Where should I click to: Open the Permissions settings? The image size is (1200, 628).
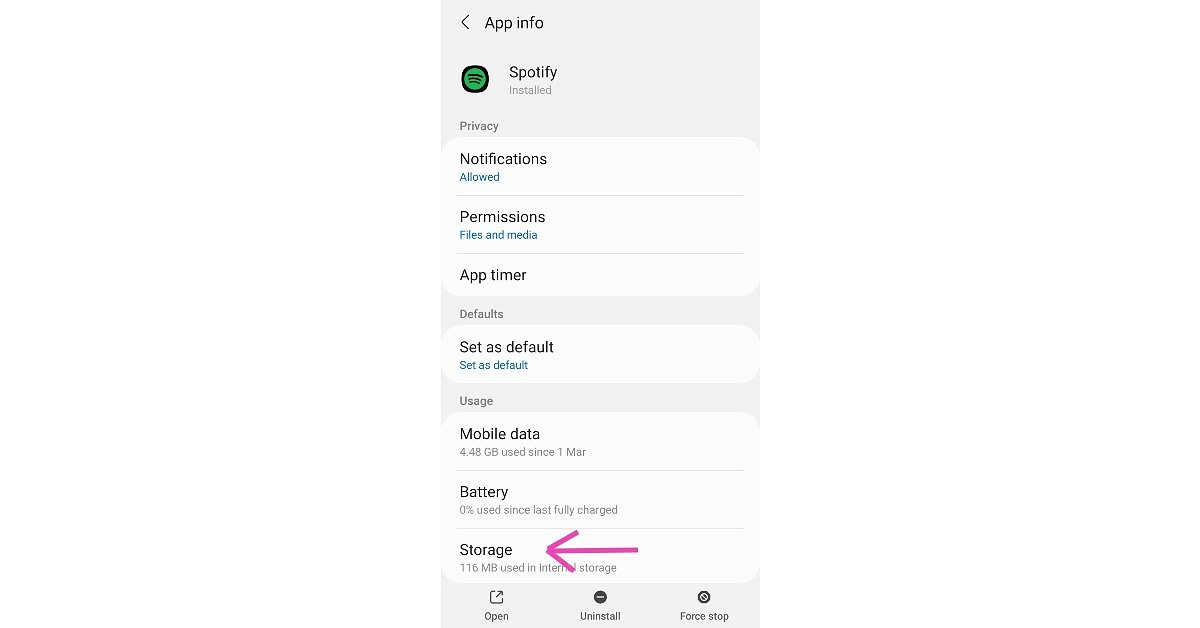[x=502, y=217]
